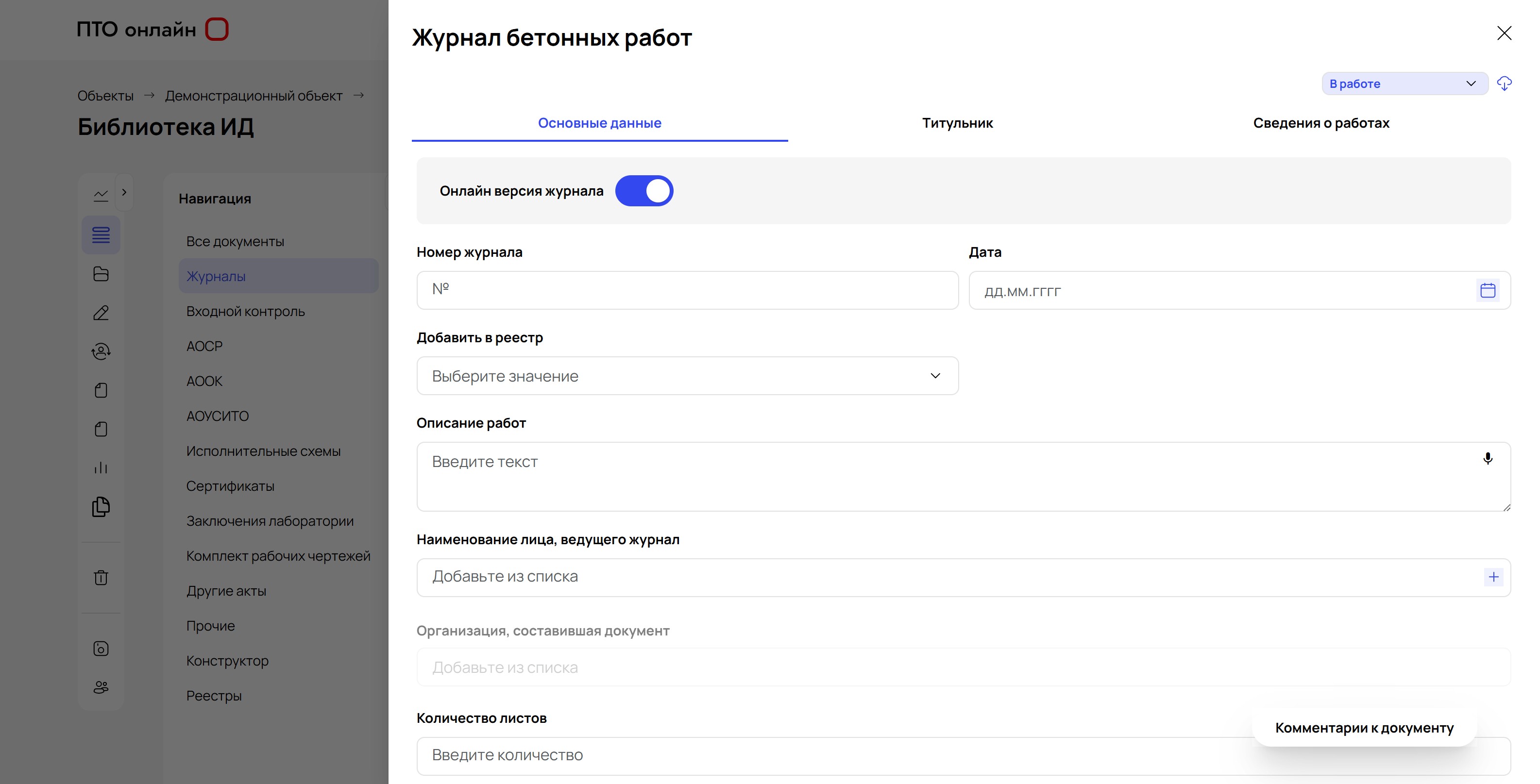1540x784 pixels.
Task: Open 'Комментарии к документу' button
Action: 1364,728
